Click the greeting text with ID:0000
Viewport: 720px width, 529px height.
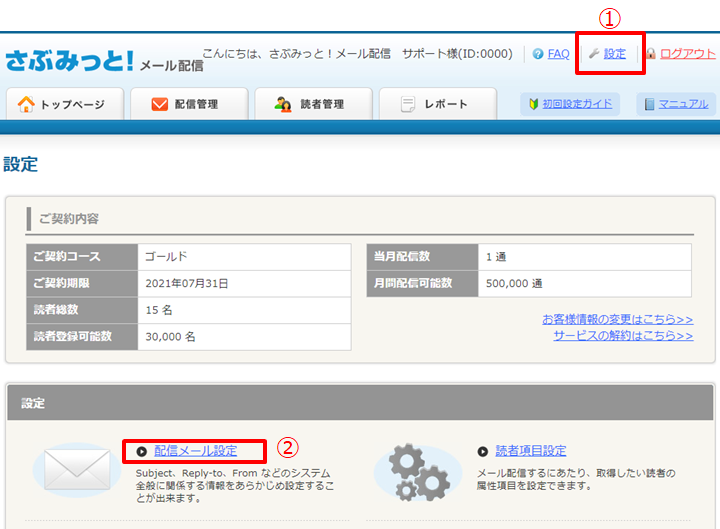coord(357,54)
